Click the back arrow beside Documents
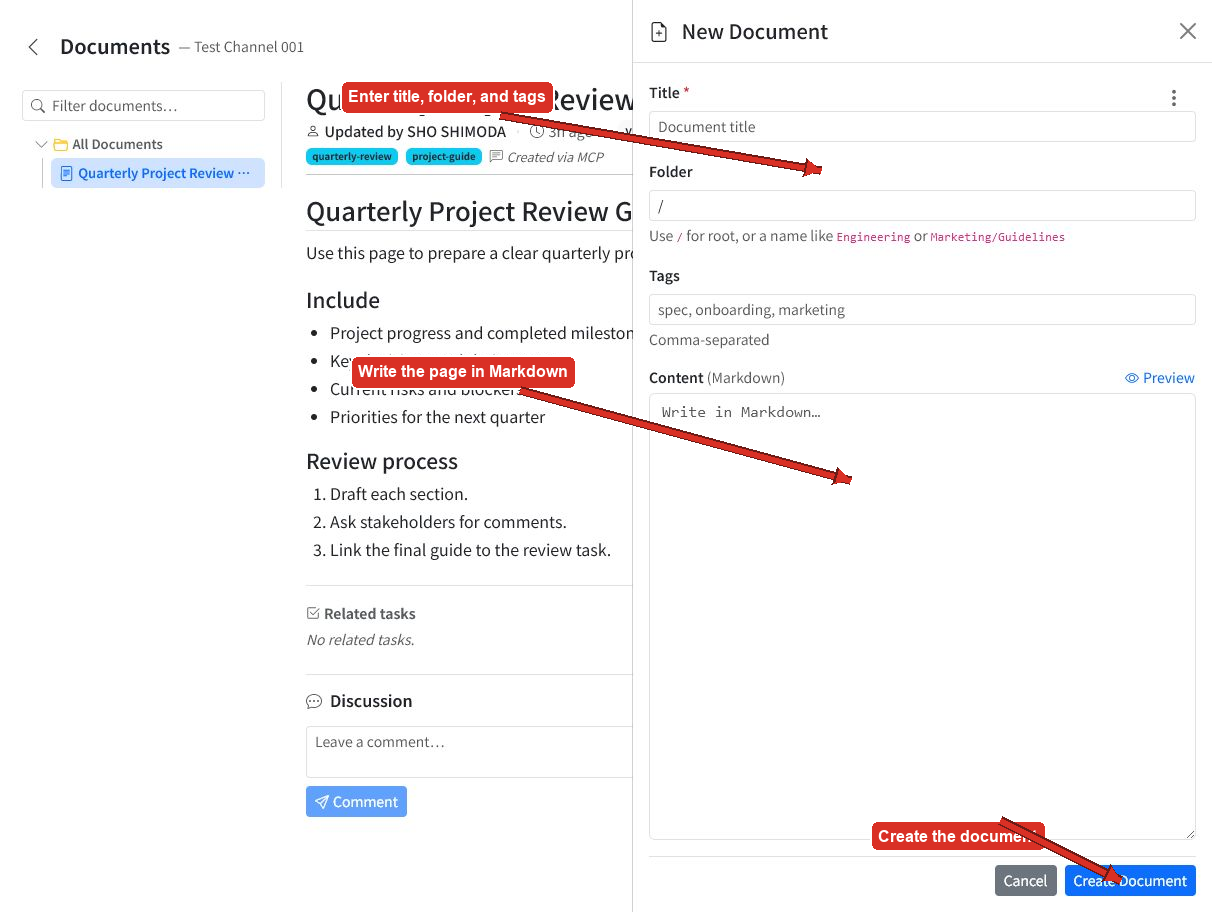The width and height of the screenshot is (1212, 912). pos(34,47)
